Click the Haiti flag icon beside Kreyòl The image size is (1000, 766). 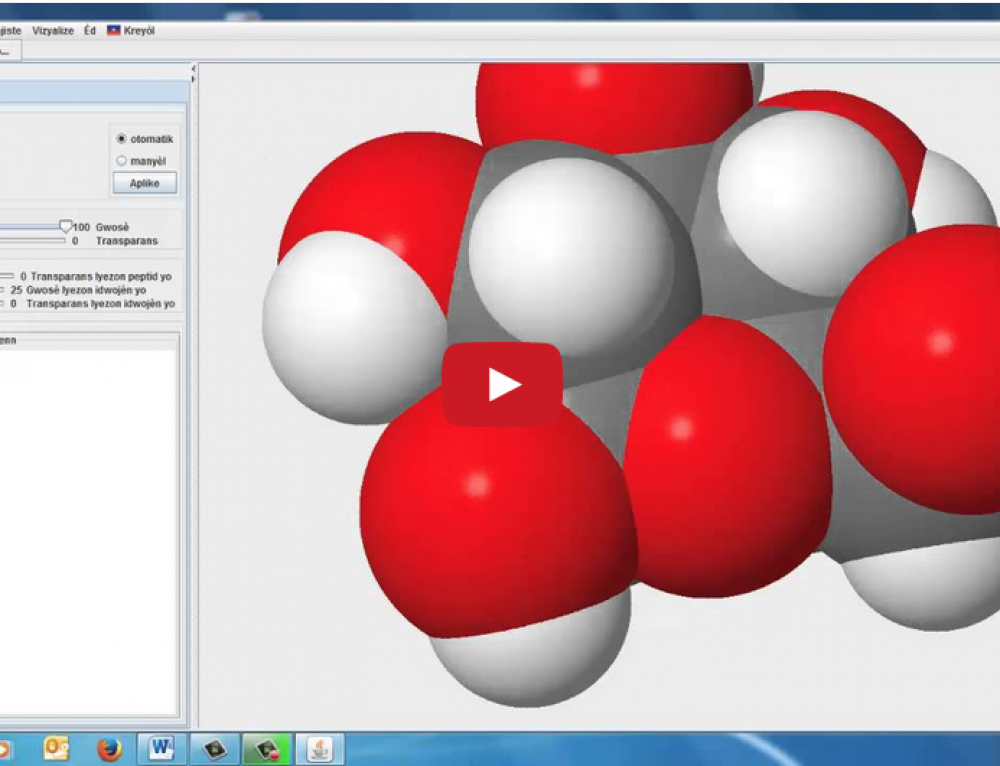click(x=113, y=30)
